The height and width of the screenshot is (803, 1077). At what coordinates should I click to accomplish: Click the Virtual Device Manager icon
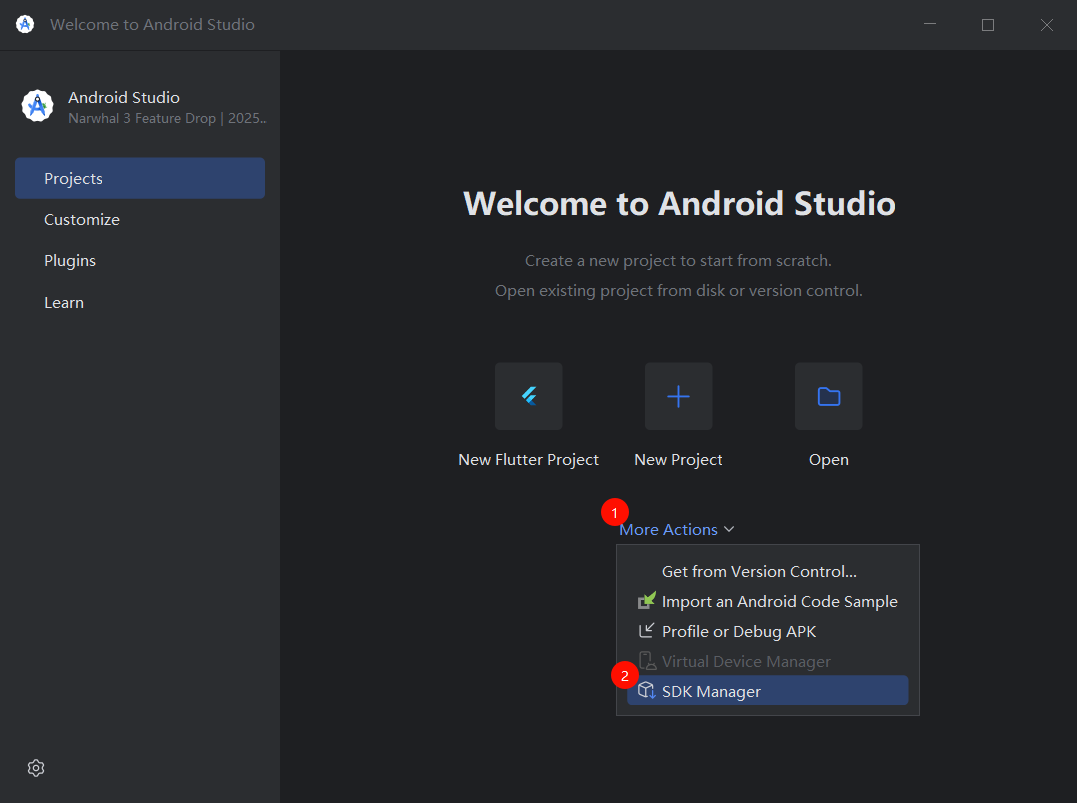tap(647, 661)
